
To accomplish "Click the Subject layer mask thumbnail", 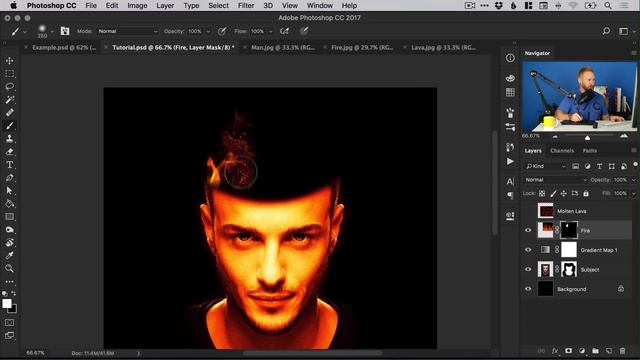I will click(x=569, y=269).
